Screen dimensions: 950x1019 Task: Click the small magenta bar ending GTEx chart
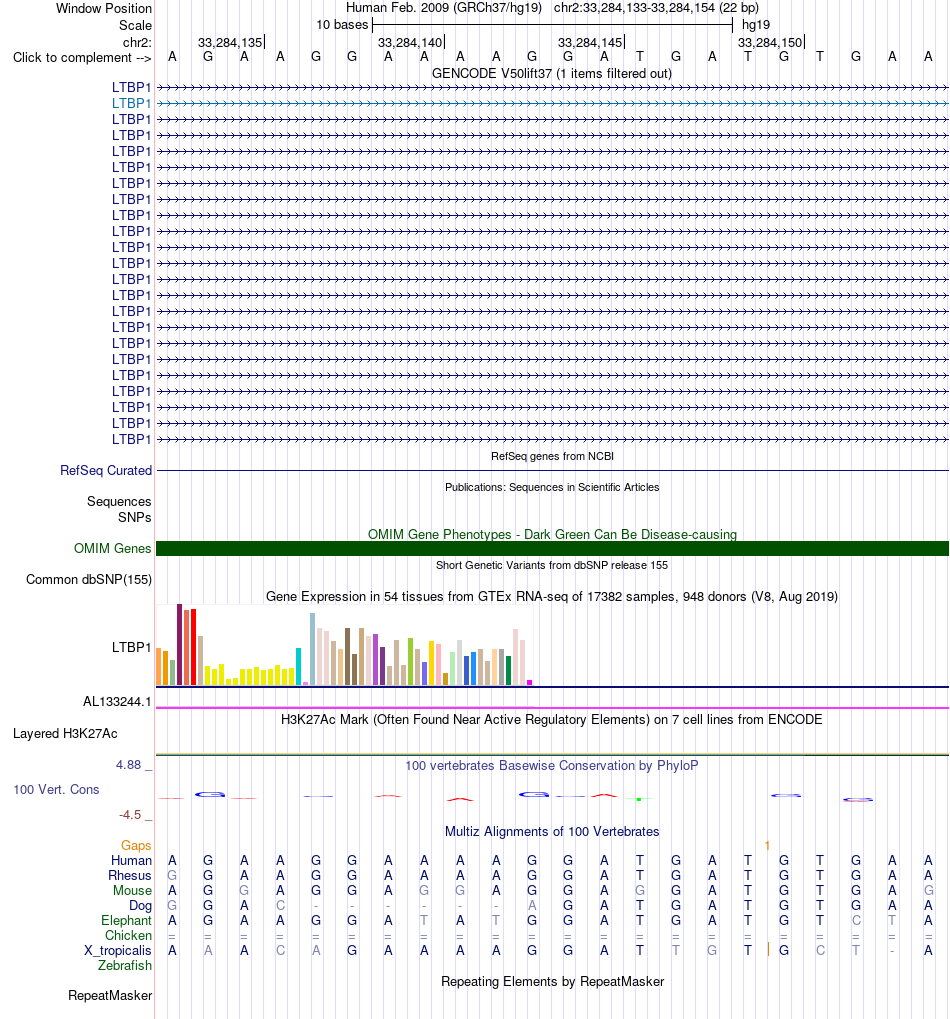click(530, 682)
